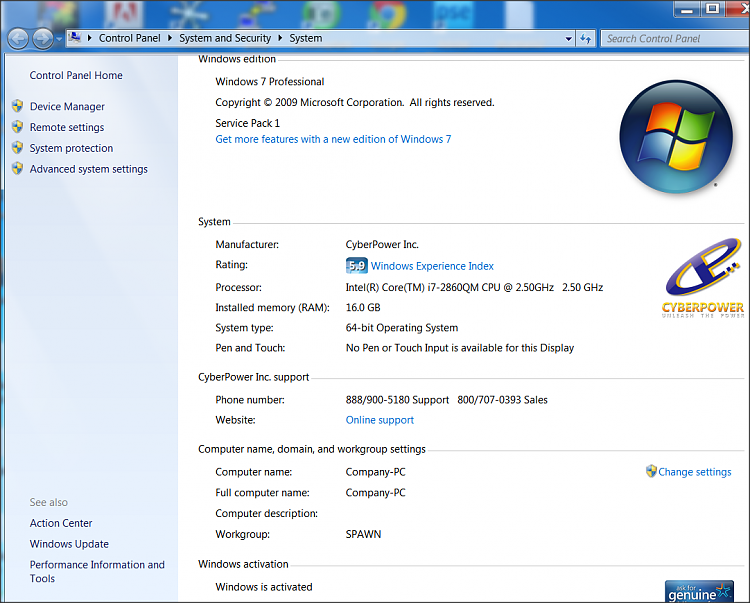
Task: Click the Windows logo orb image
Action: 676,137
